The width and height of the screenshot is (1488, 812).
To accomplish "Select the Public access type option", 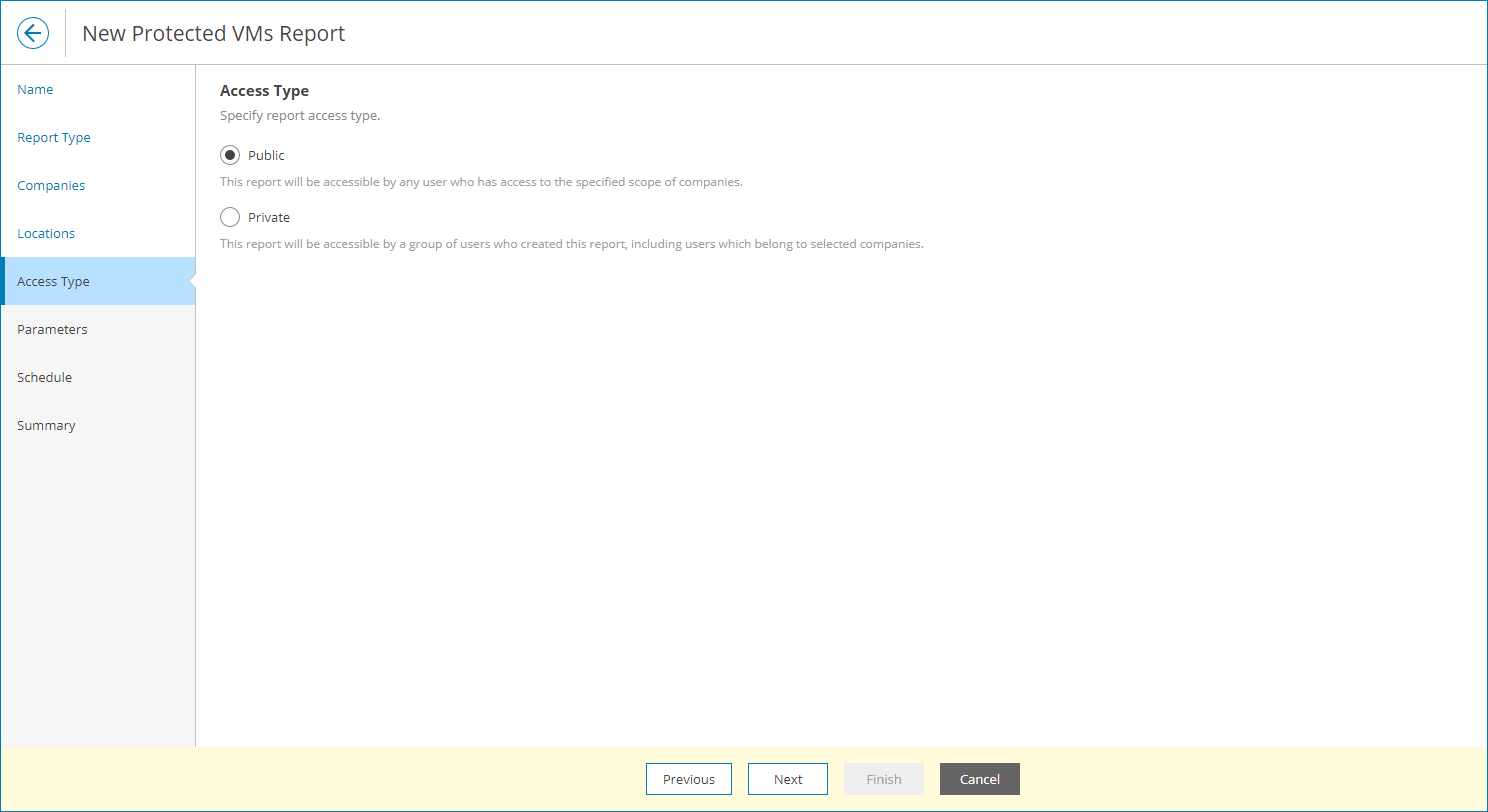I will [230, 155].
